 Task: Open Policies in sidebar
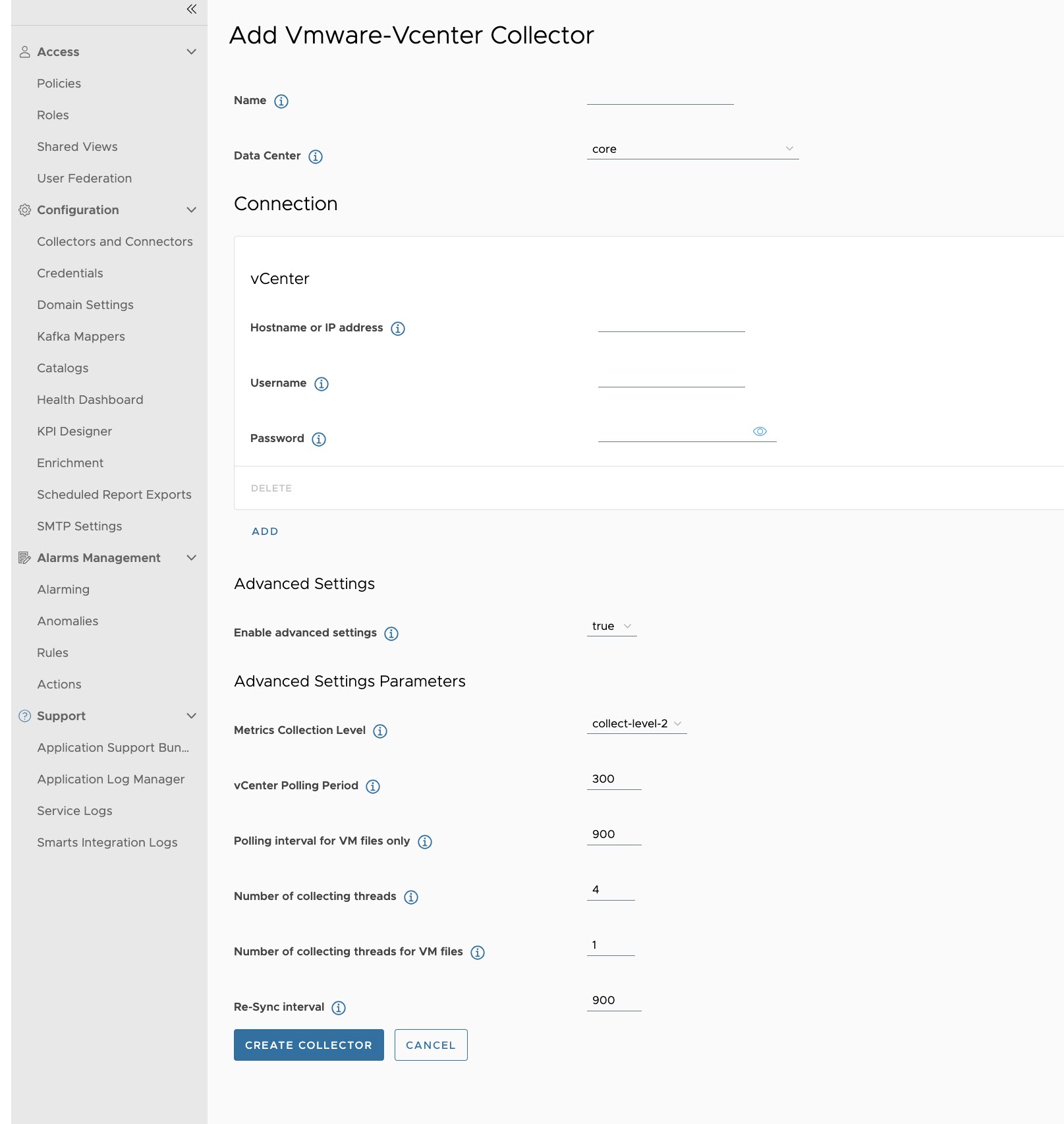click(59, 84)
